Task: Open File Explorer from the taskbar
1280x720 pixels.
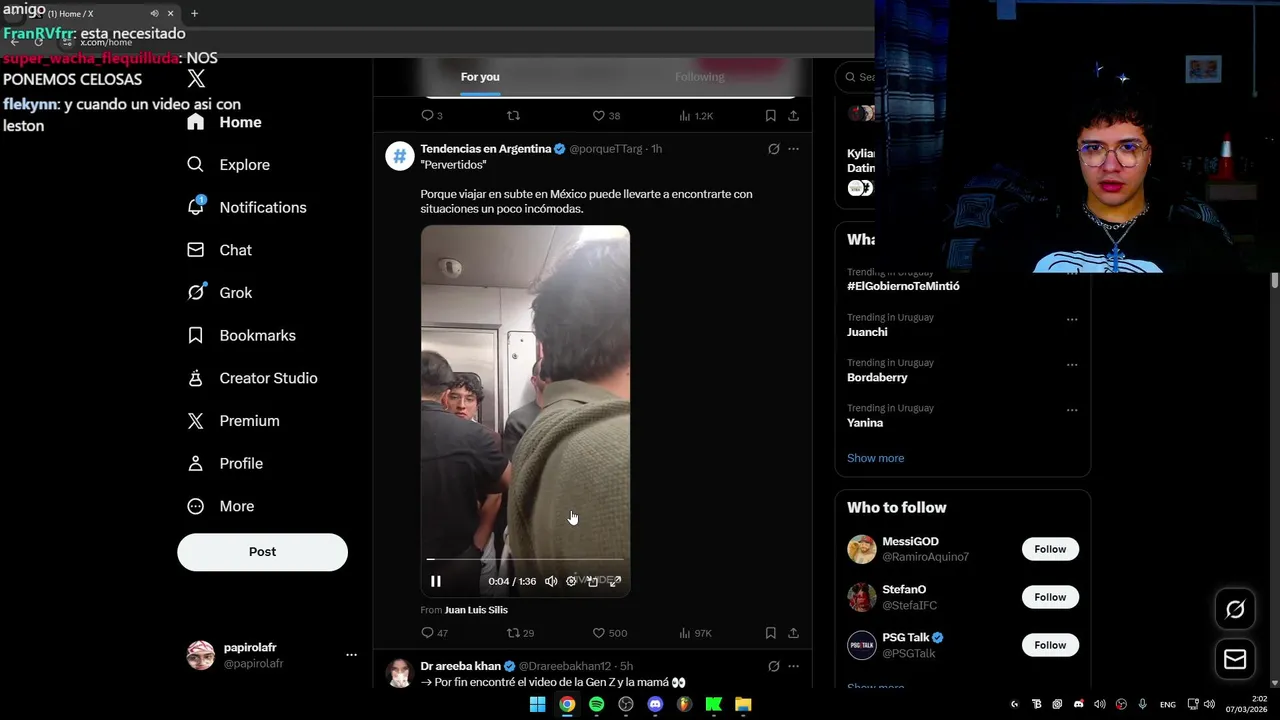Action: [x=743, y=704]
